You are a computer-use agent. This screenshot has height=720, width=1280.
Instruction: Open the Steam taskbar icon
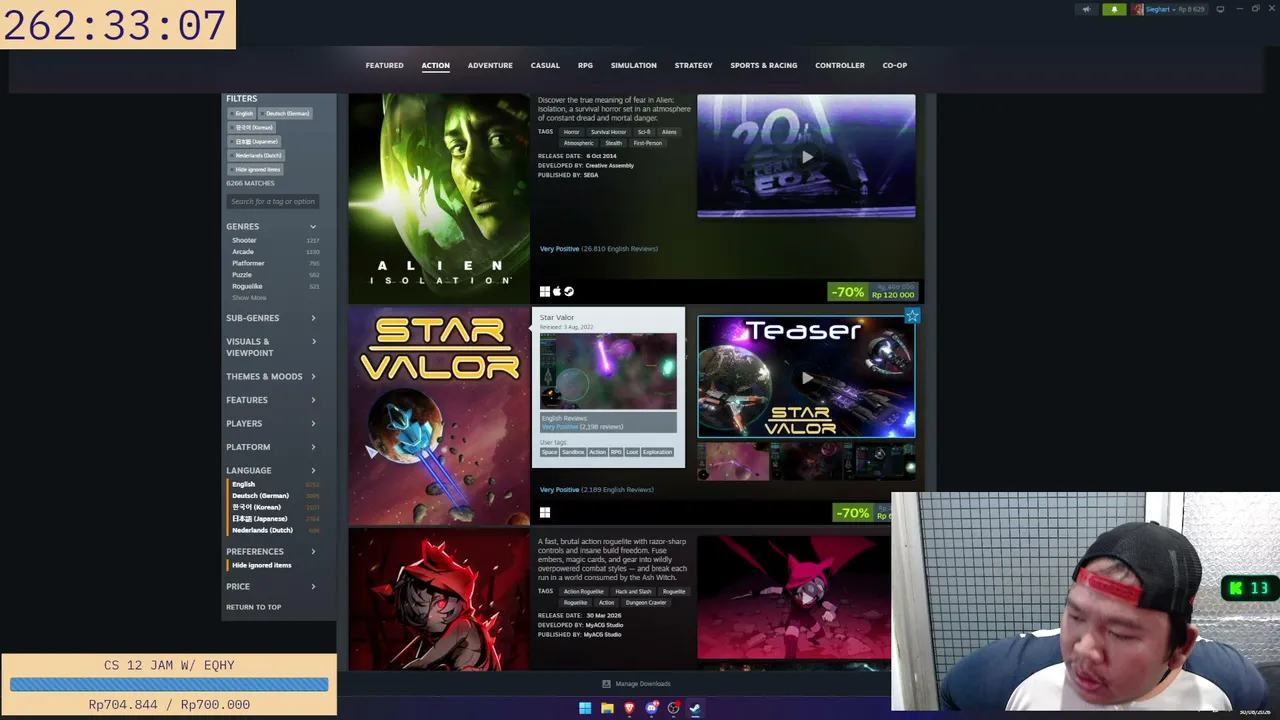pyautogui.click(x=695, y=708)
